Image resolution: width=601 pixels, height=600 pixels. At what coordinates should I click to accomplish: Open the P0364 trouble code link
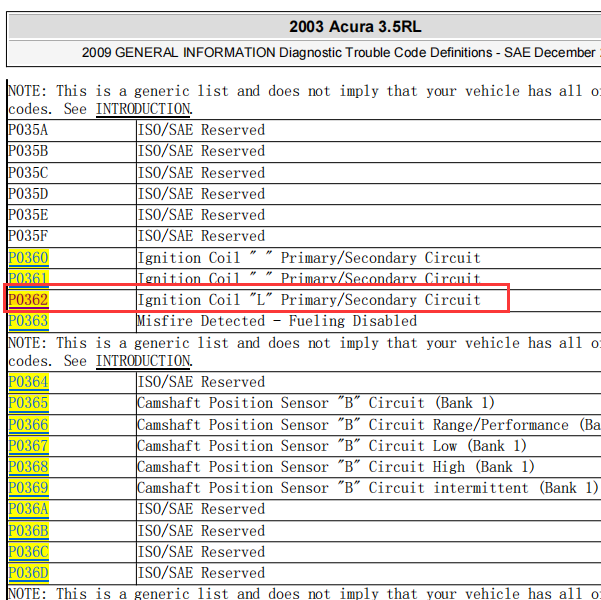coord(29,382)
